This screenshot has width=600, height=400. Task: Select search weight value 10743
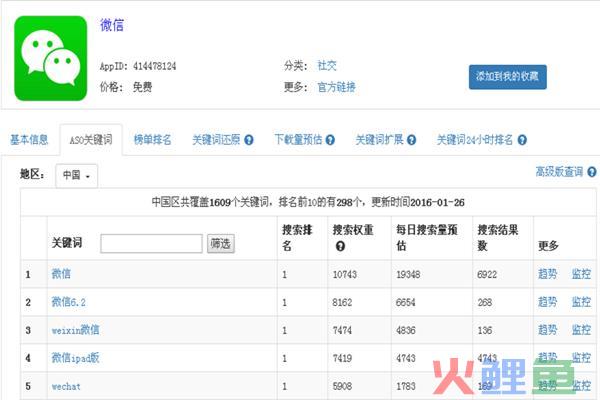pos(345,274)
